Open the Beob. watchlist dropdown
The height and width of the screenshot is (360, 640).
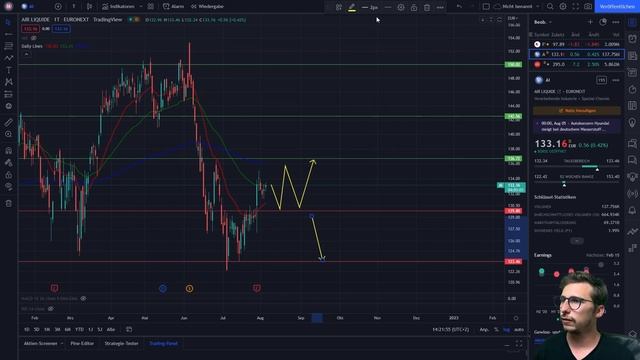pyautogui.click(x=543, y=22)
